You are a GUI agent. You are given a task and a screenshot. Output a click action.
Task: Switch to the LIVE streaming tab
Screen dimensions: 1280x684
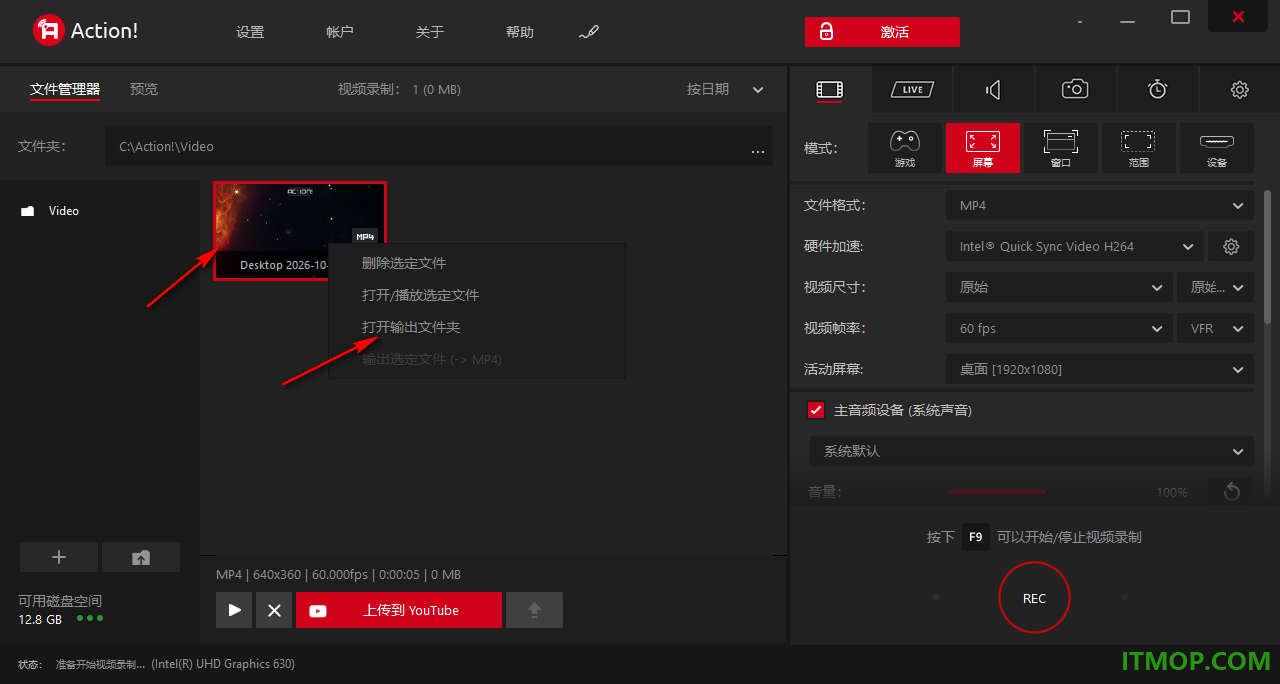coord(912,90)
